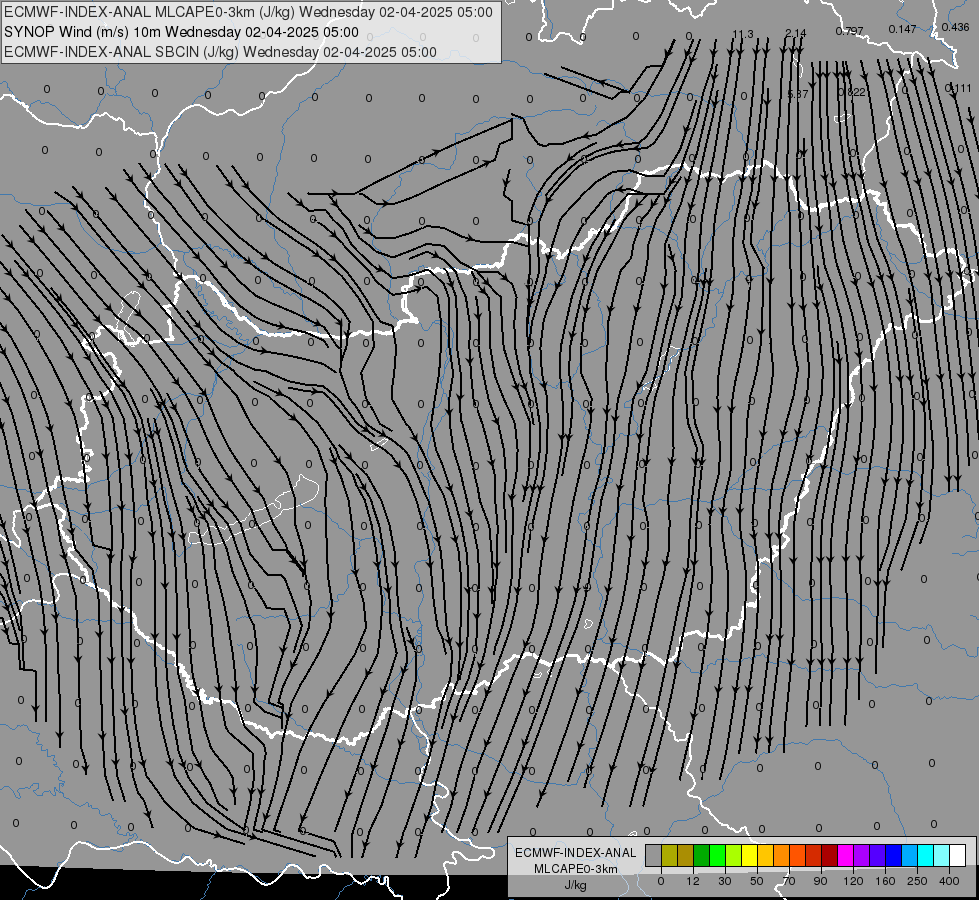Click the gray swatch in the MLCAPE legend

pos(654,855)
